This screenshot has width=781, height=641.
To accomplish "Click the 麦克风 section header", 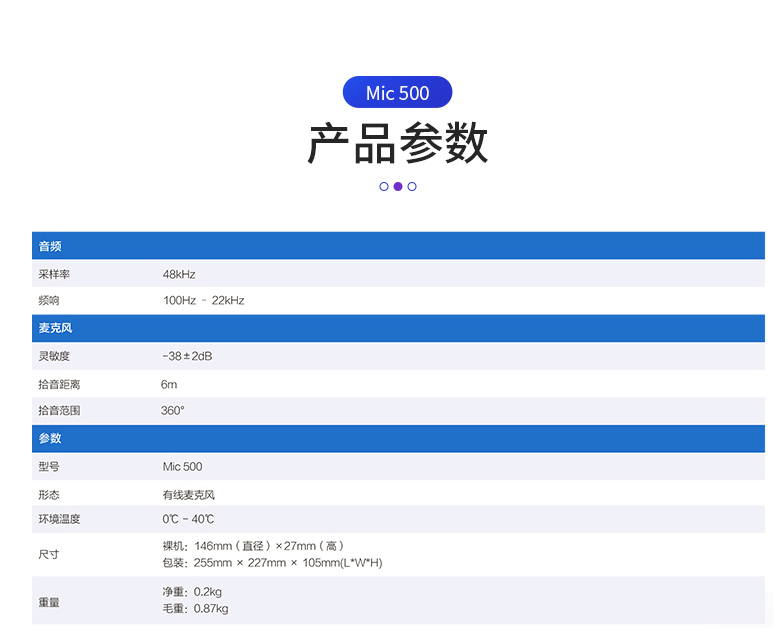I will pos(398,328).
